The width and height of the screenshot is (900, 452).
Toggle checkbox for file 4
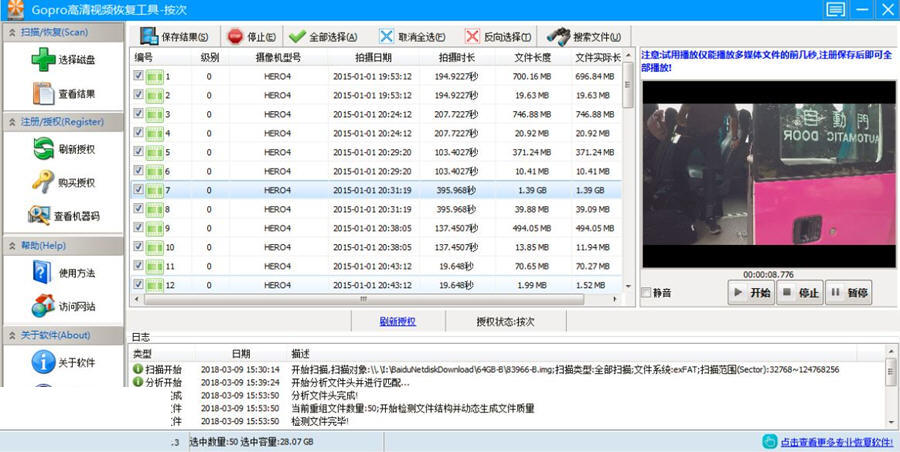[138, 132]
